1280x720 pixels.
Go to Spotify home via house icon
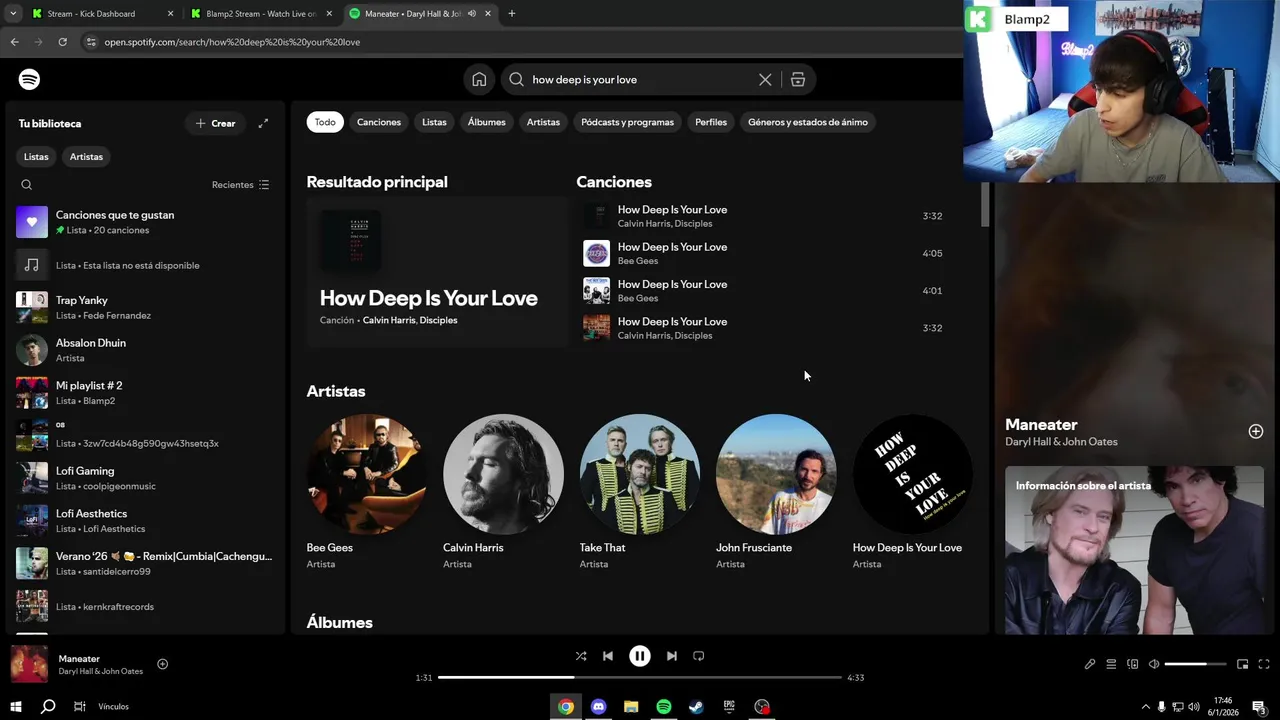[479, 80]
